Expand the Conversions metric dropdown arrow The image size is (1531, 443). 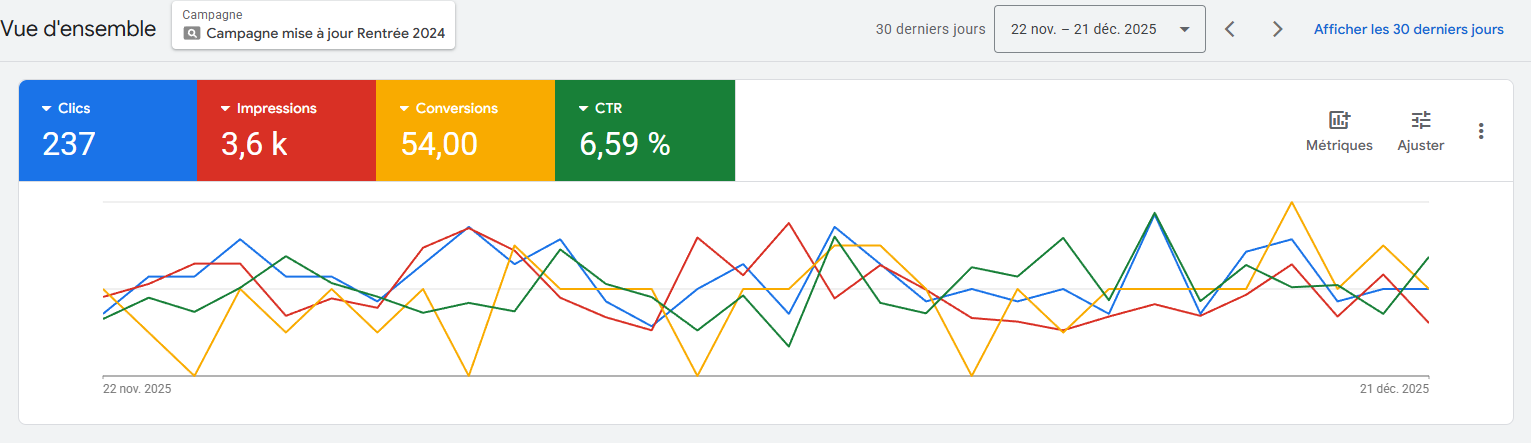(x=405, y=108)
